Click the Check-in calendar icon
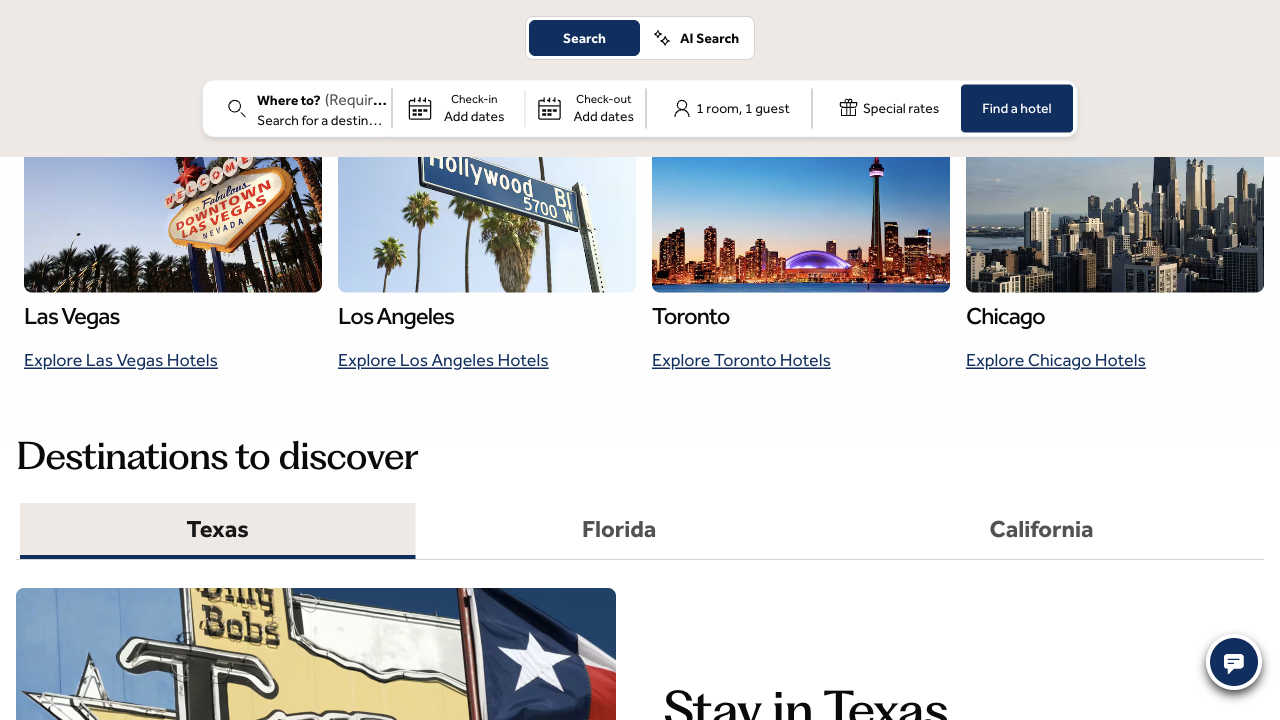Viewport: 1280px width, 720px height. pyautogui.click(x=420, y=109)
